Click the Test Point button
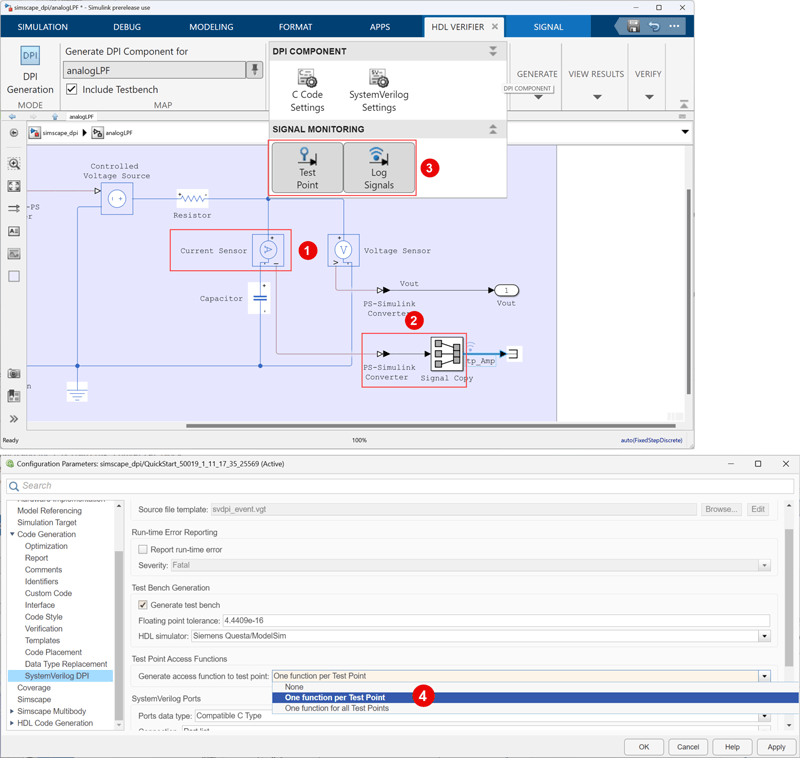 [x=308, y=167]
